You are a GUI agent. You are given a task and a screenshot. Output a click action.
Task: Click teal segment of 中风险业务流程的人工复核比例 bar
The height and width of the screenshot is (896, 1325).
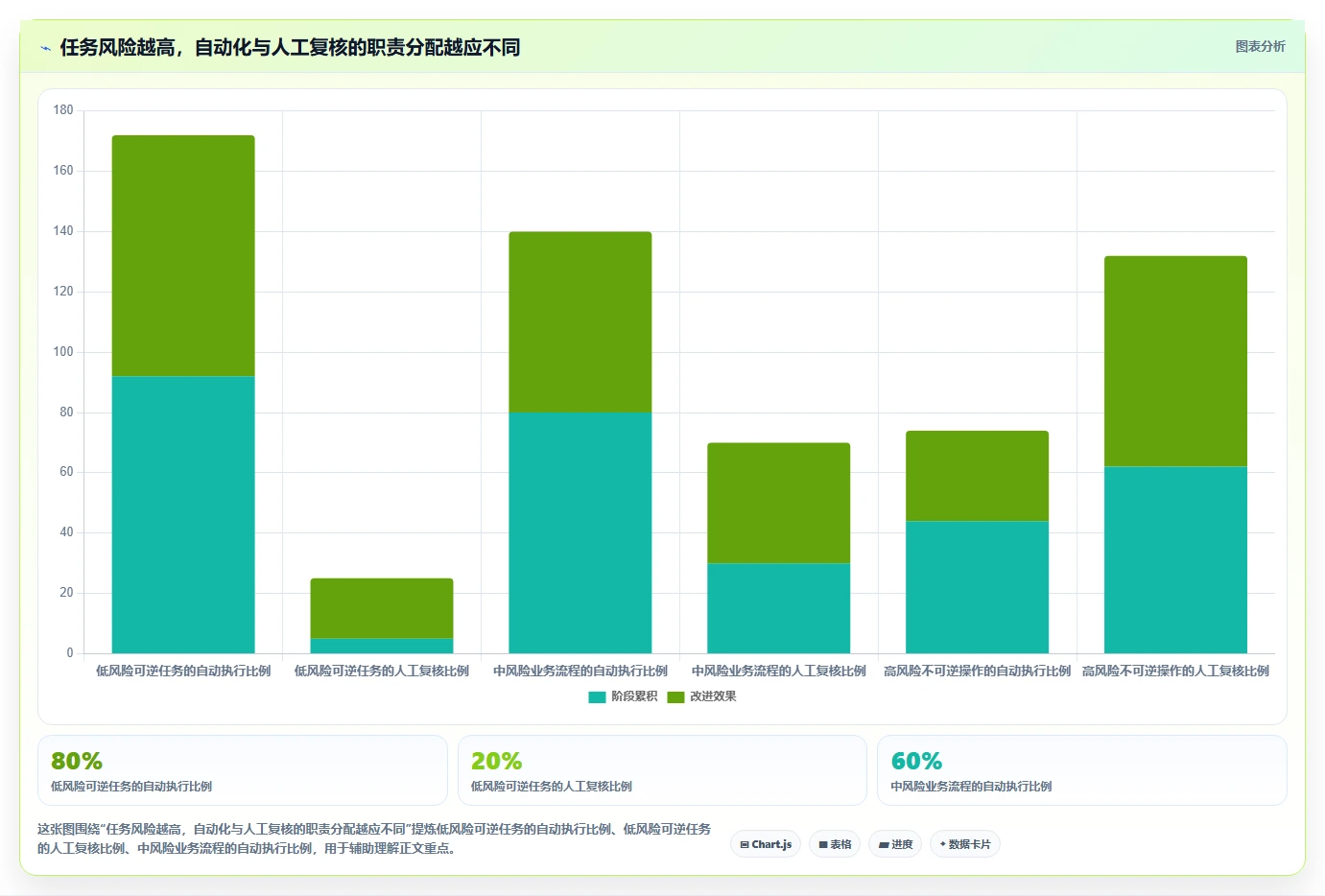(x=779, y=608)
